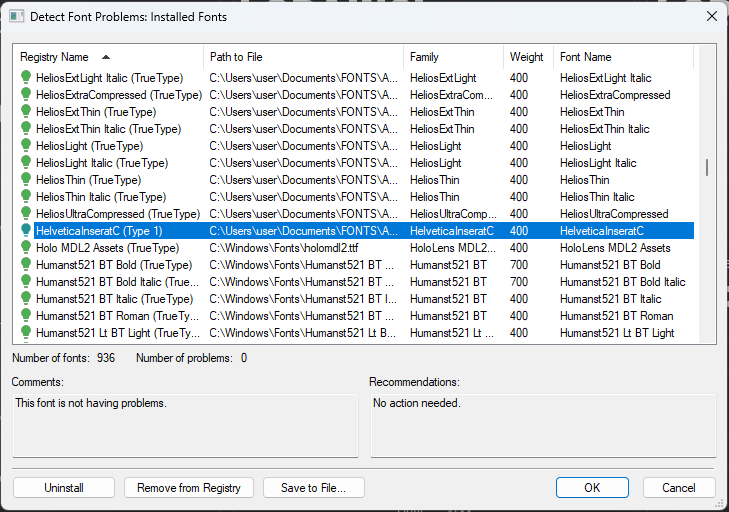The image size is (729, 512).
Task: Click the green bulb icon beside HeliosThin (TrueType)
Action: click(26, 180)
